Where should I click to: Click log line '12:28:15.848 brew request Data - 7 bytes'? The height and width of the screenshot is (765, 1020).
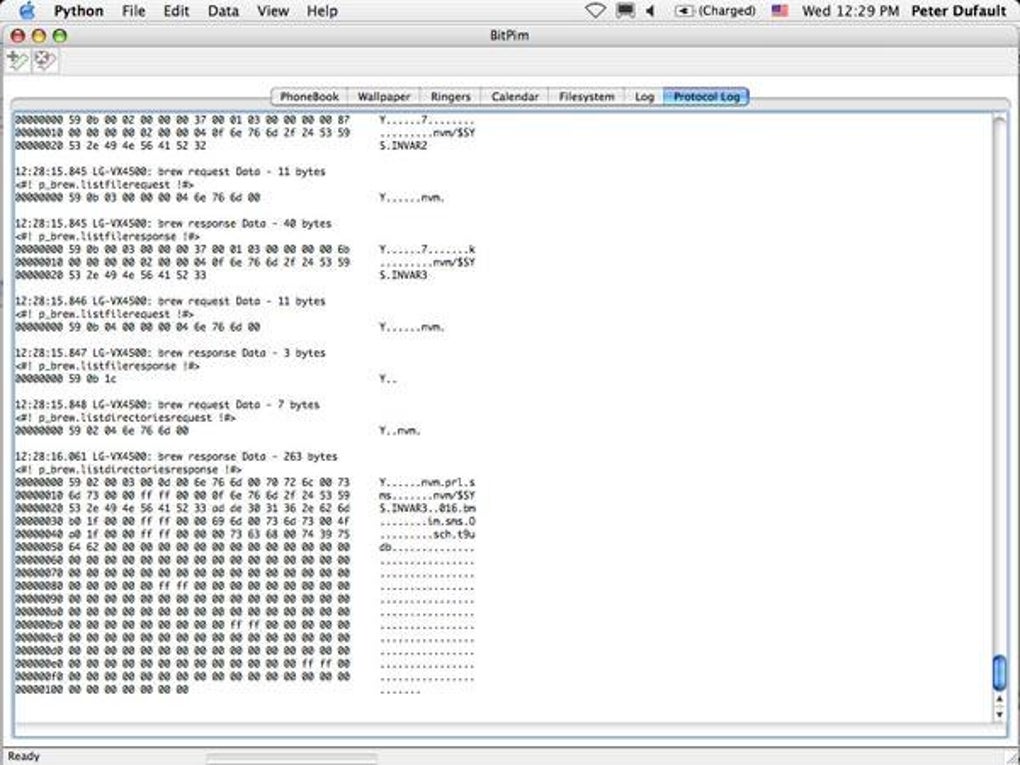(x=167, y=405)
